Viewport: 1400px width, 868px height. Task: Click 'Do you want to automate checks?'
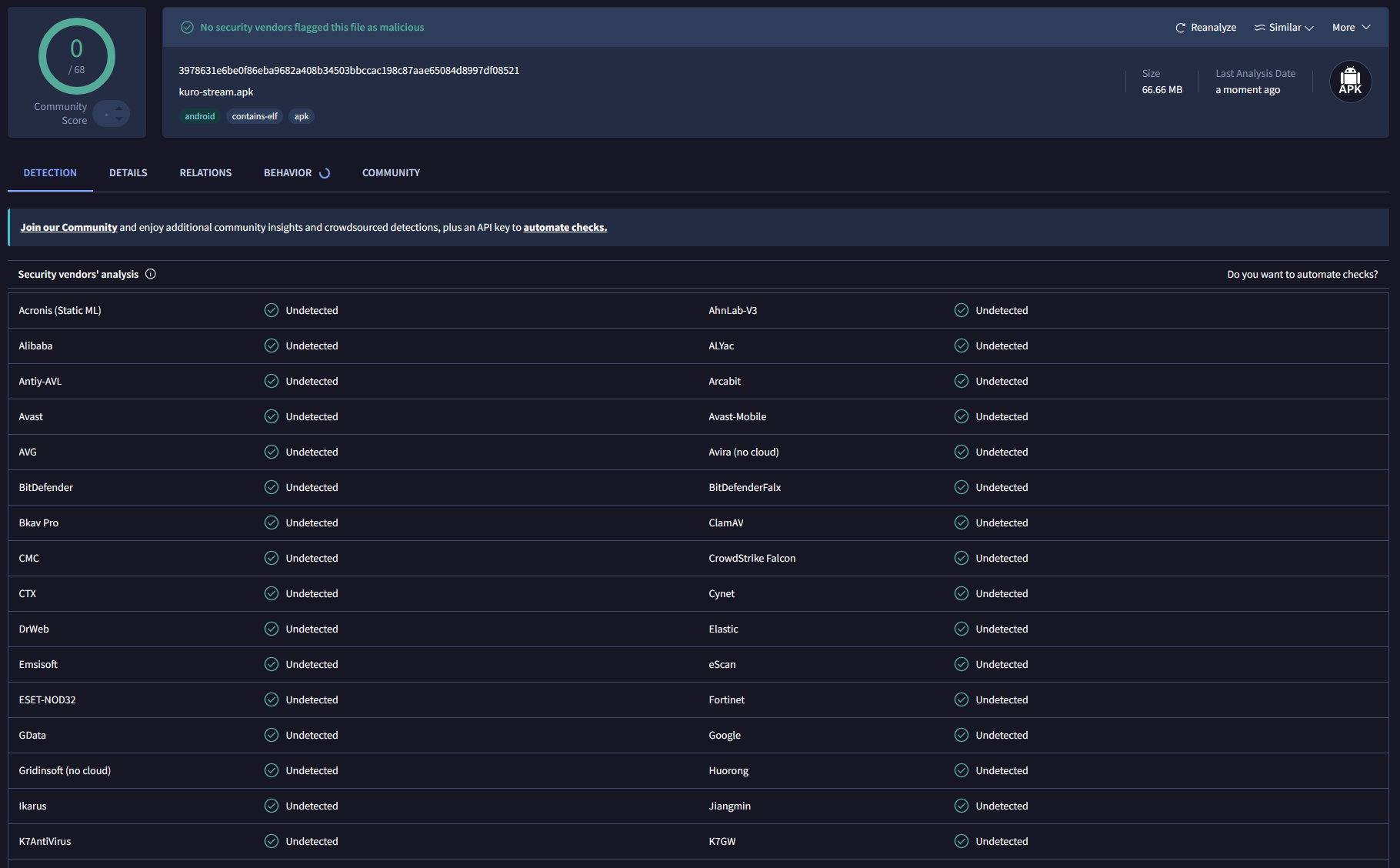(1302, 275)
